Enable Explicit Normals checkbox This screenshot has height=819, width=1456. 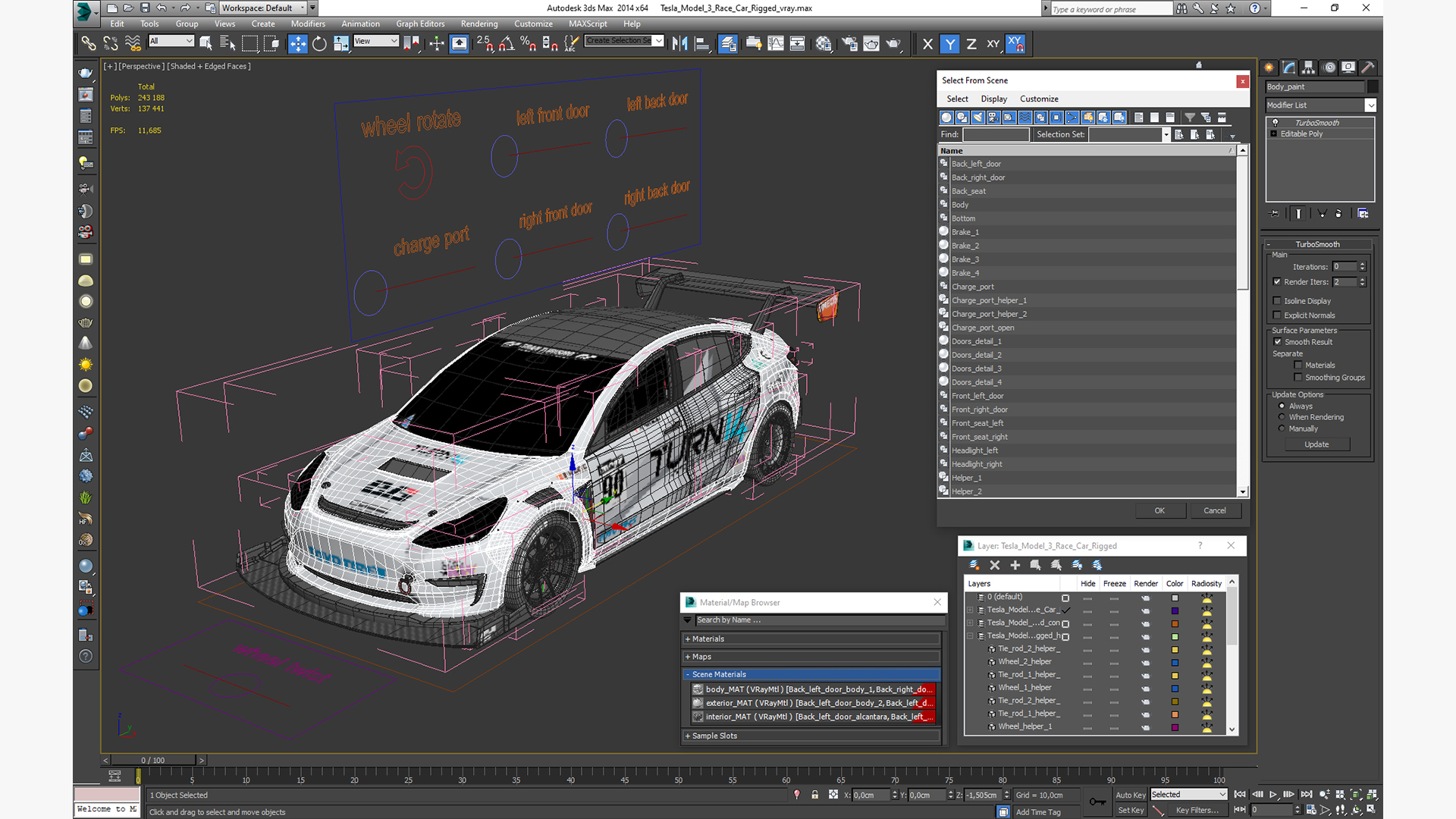point(1277,315)
